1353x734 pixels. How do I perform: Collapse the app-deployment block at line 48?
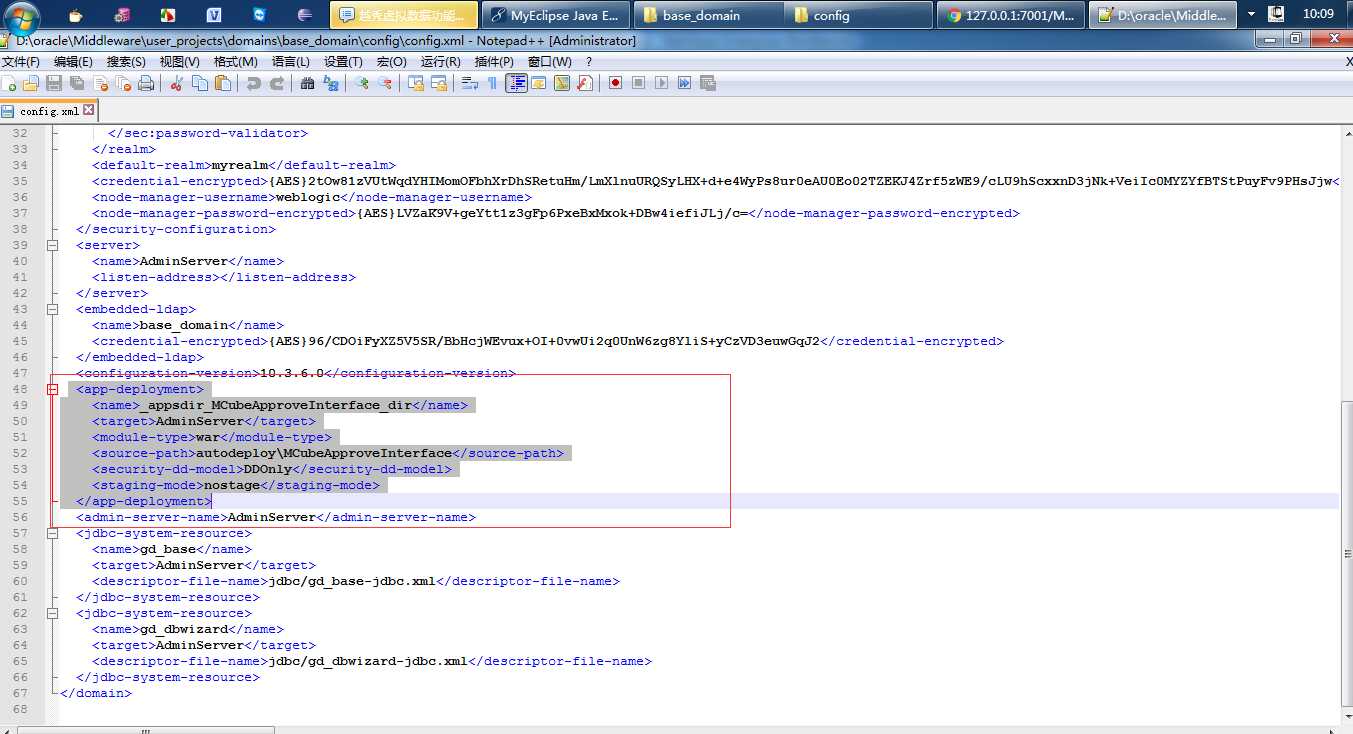coord(52,389)
